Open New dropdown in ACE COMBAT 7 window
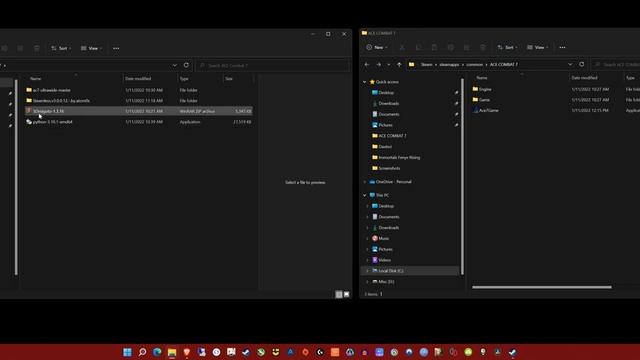This screenshot has width=640, height=360. [377, 47]
